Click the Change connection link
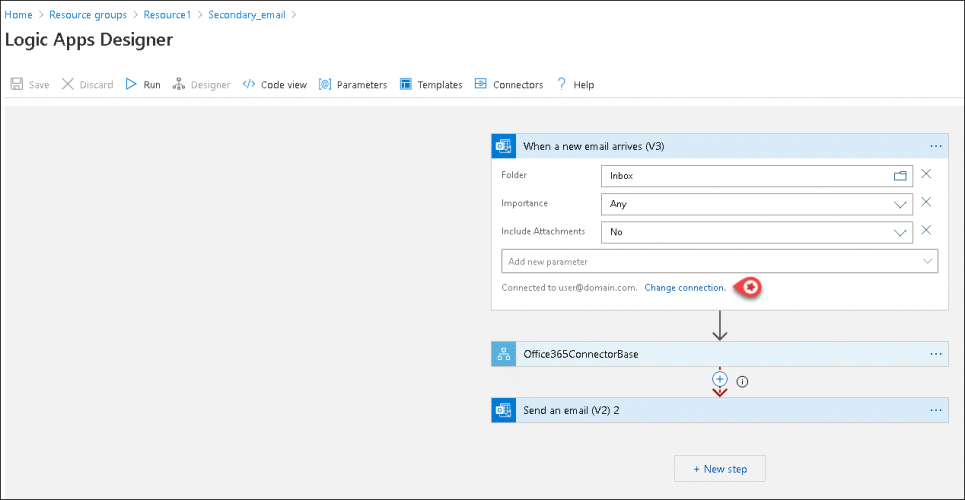965x500 pixels. 685,288
